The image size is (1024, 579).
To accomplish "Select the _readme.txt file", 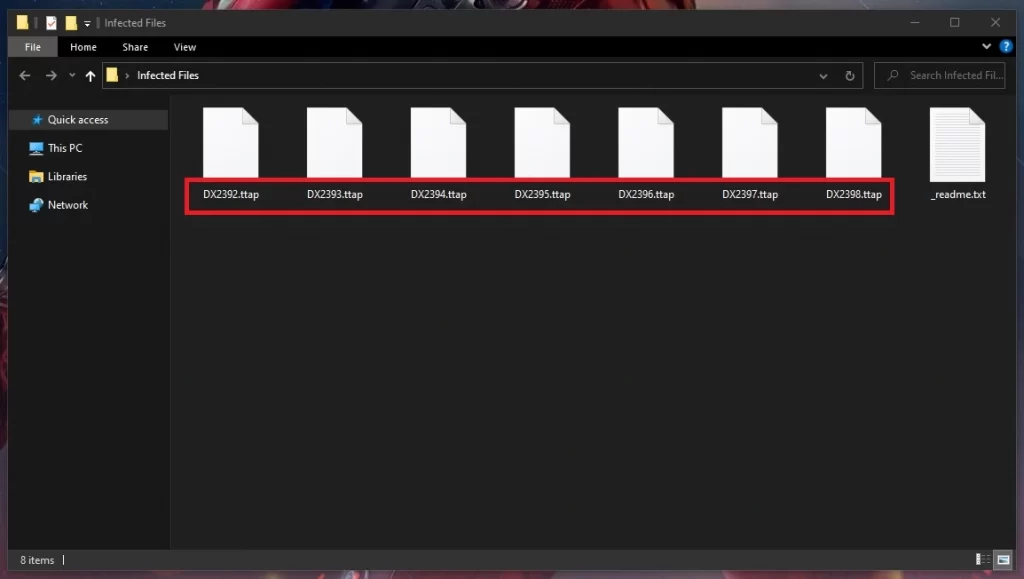I will pyautogui.click(x=957, y=154).
